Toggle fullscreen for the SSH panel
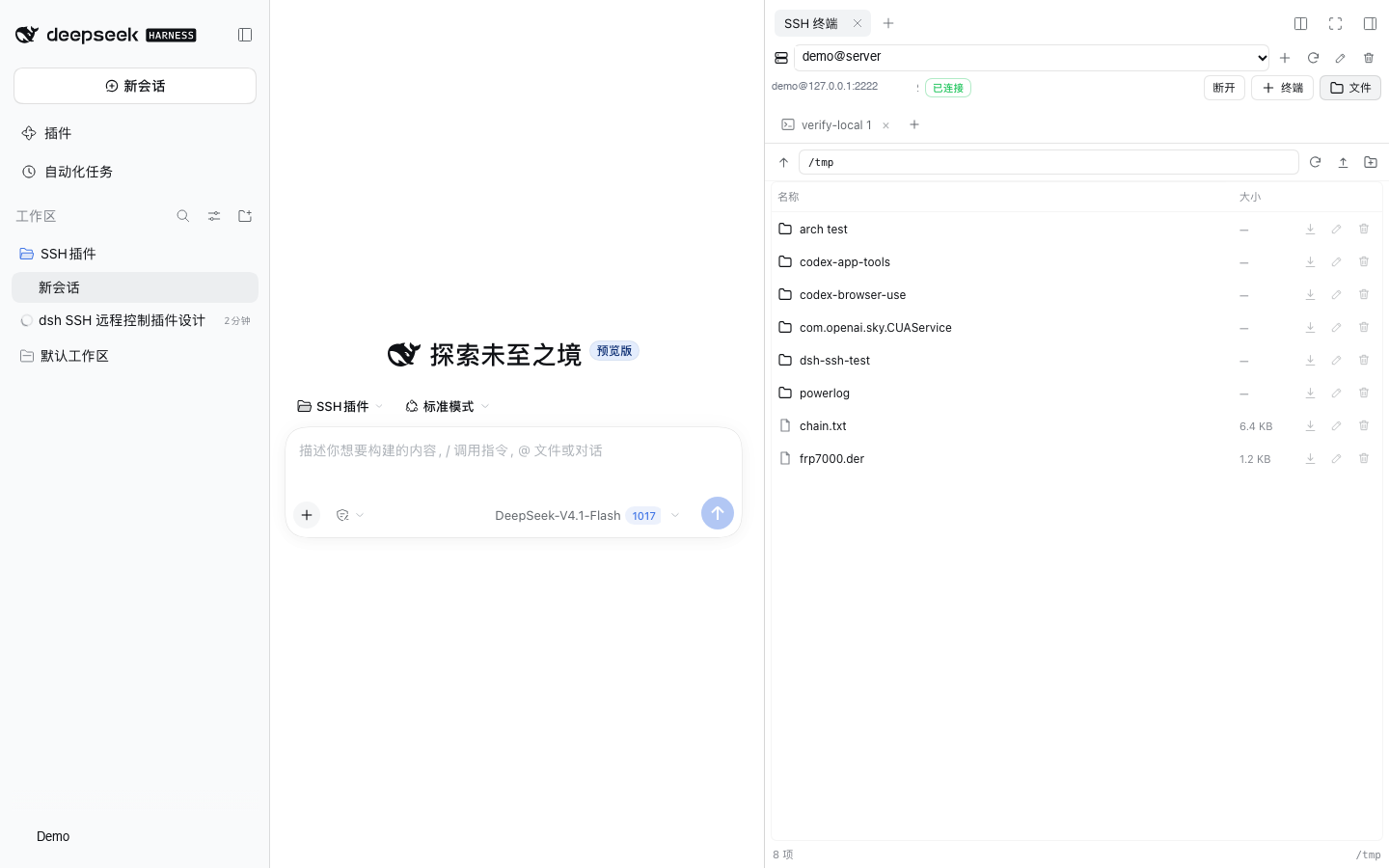 (1335, 23)
